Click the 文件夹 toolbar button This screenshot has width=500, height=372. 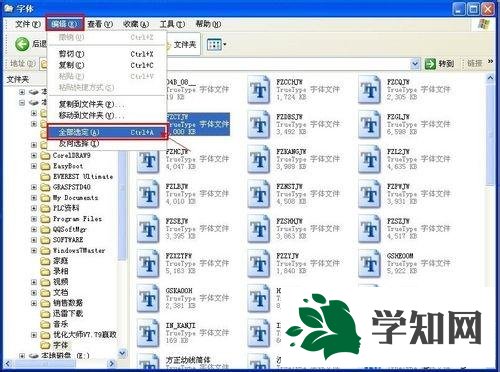pos(182,44)
